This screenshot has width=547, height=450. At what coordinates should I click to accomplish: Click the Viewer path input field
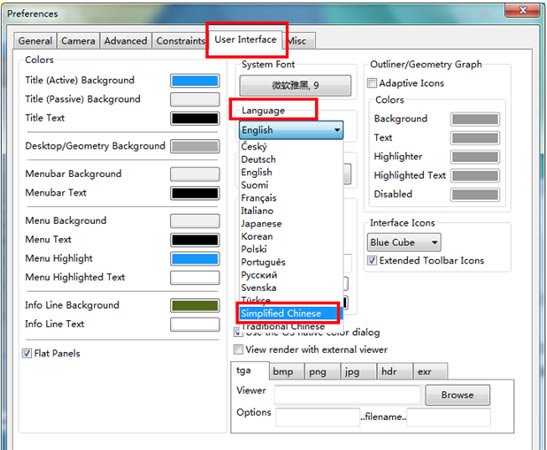[347, 395]
